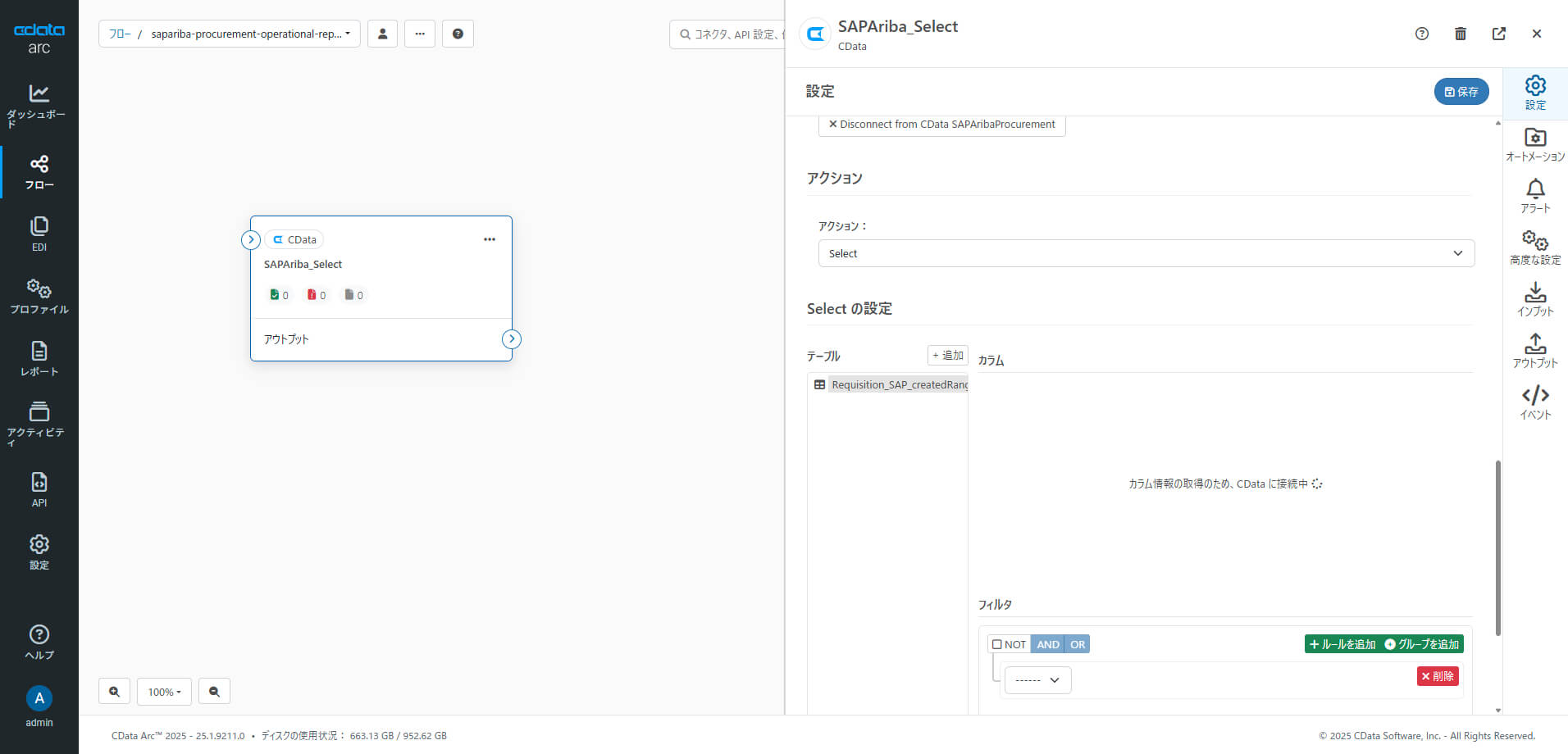Screen dimensions: 1568x754
Task: Select the AND filter condition
Action: [x=1047, y=644]
